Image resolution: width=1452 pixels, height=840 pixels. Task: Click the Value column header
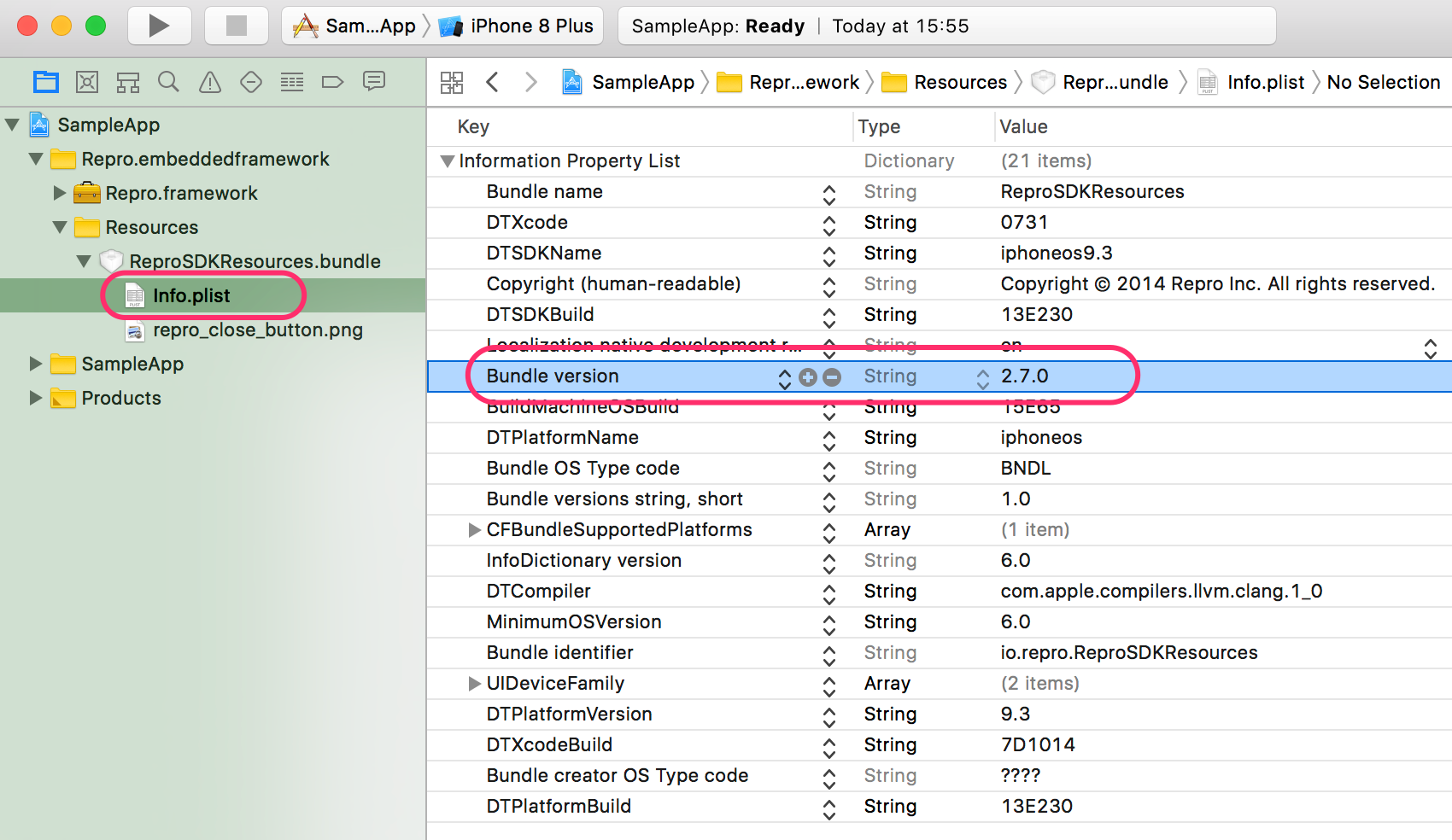coord(1023,126)
